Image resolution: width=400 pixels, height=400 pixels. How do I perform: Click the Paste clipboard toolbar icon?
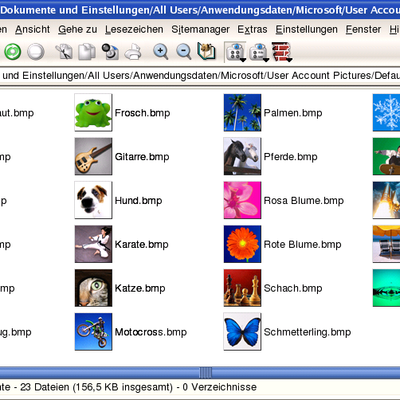coord(110,52)
